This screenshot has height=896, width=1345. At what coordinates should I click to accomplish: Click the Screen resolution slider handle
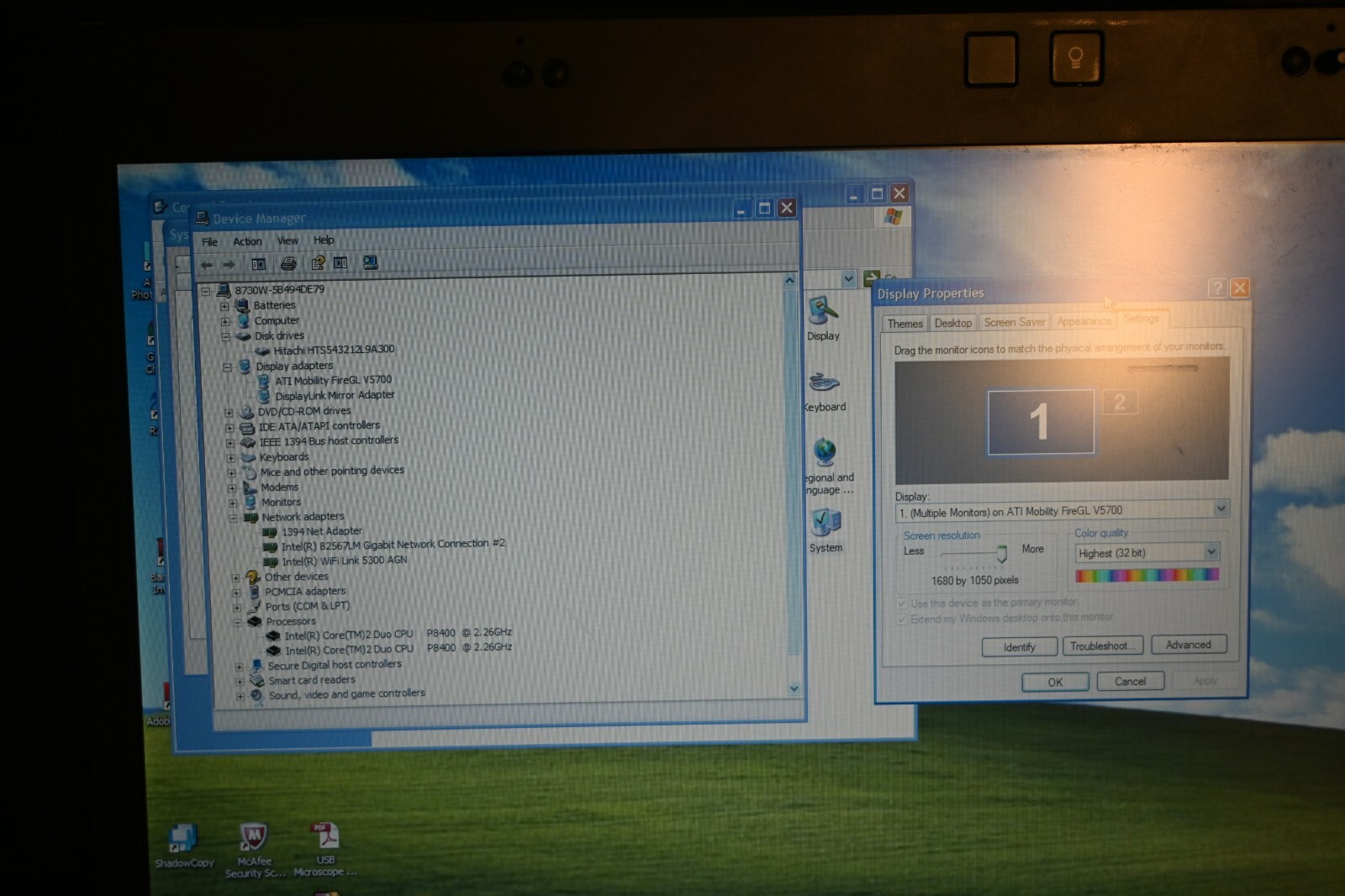click(1001, 553)
